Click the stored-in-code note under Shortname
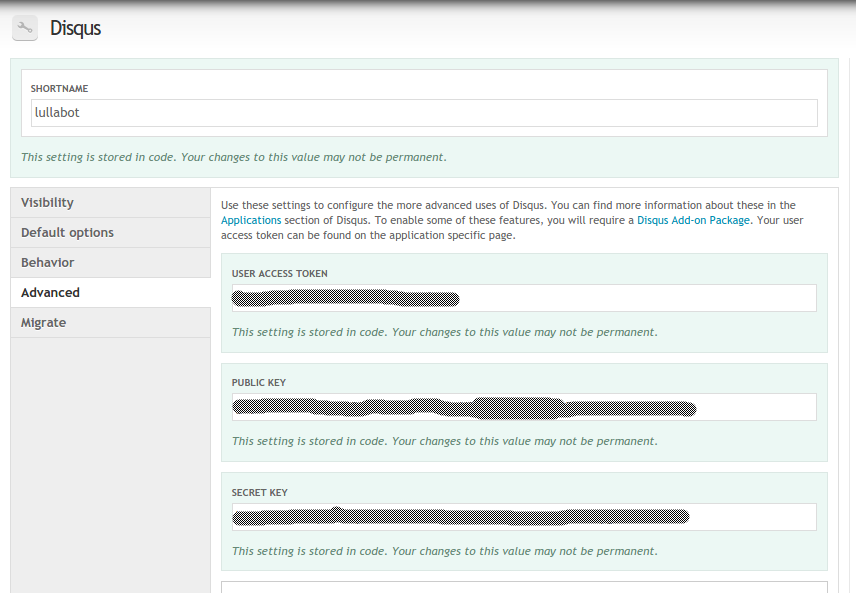Screen dimensions: 856x593 click(x=234, y=157)
